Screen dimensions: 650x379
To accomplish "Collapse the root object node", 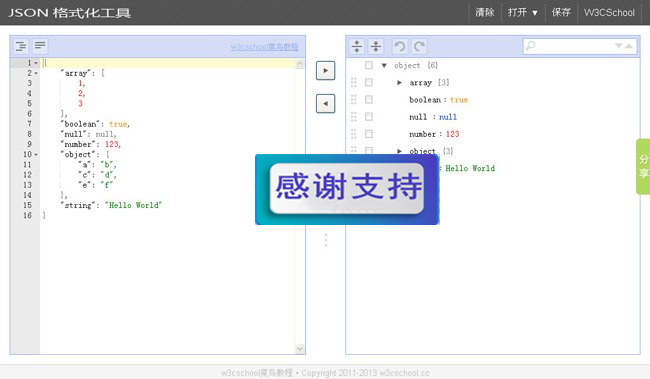I will (x=384, y=66).
